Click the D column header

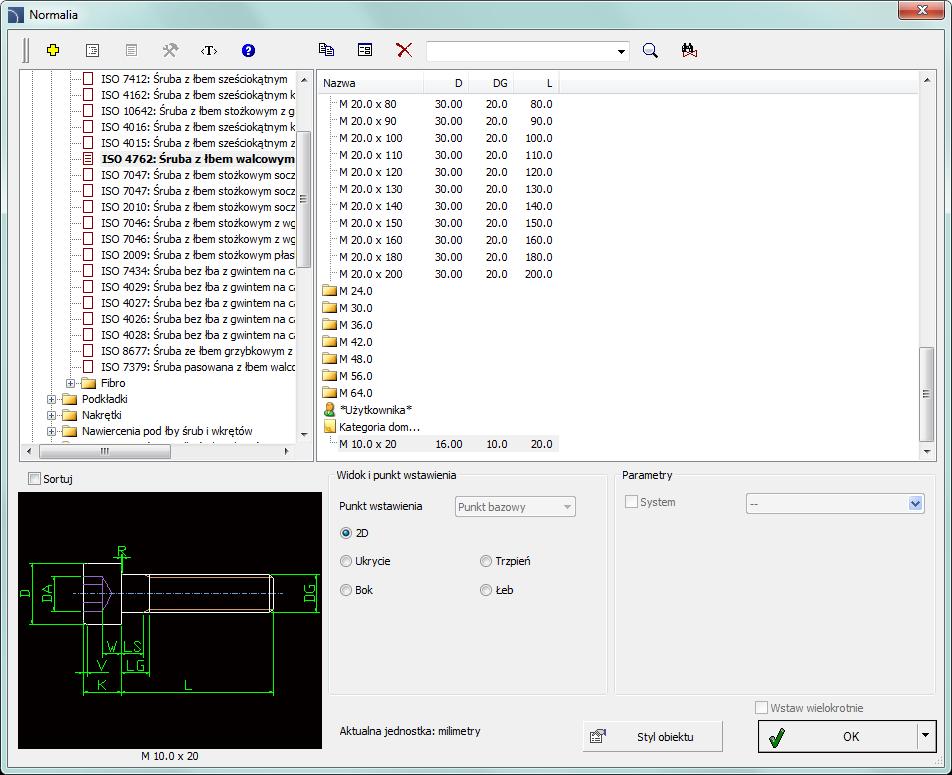pyautogui.click(x=446, y=83)
